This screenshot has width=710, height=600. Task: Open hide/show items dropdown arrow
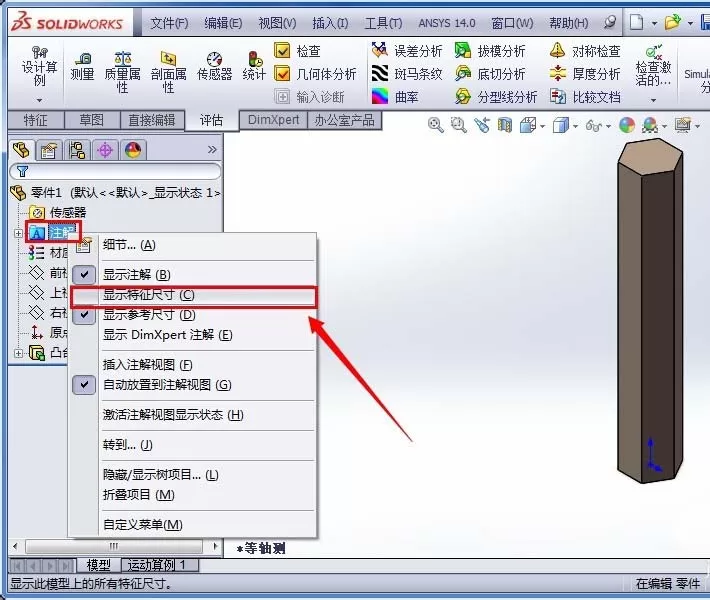[608, 126]
